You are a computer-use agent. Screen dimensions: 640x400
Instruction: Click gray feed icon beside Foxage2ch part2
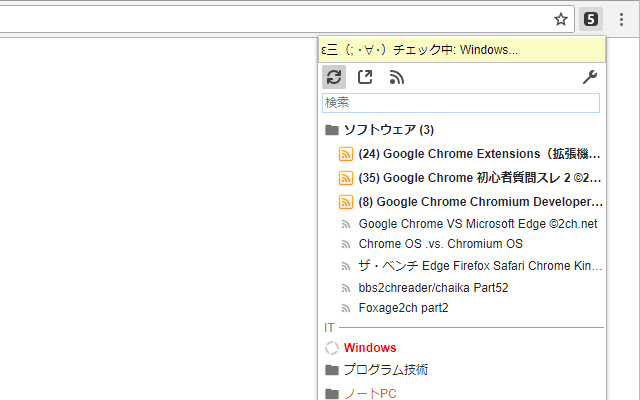pyautogui.click(x=346, y=309)
